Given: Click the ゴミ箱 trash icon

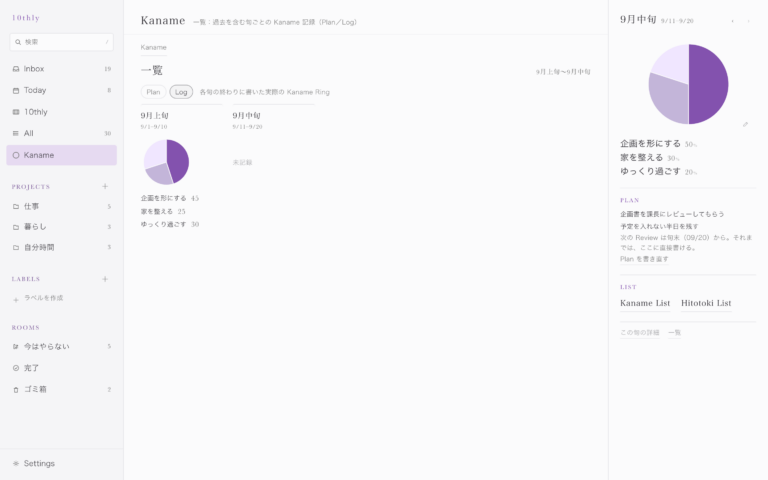Looking at the screenshot, I should (16, 390).
